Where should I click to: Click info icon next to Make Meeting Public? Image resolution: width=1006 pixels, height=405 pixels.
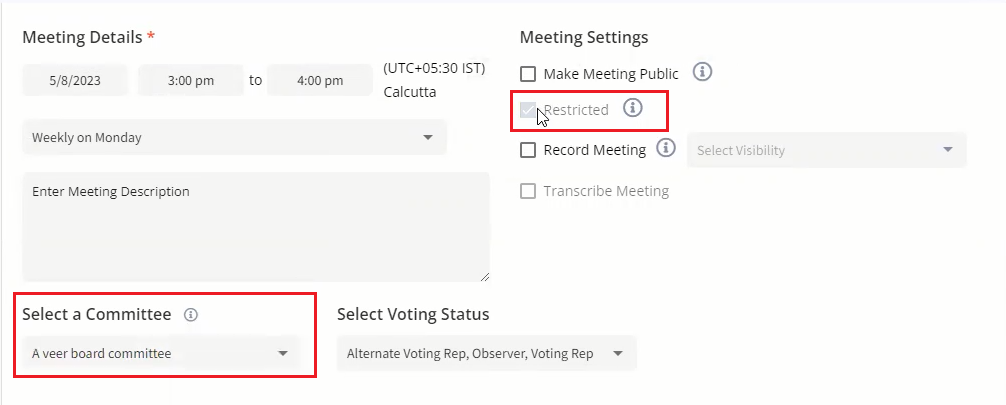(702, 72)
